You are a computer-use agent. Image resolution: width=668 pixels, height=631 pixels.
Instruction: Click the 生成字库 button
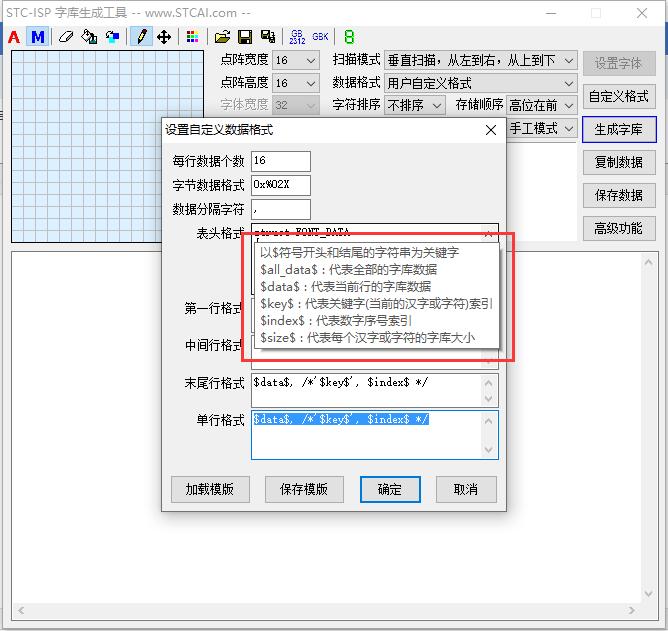(x=619, y=130)
